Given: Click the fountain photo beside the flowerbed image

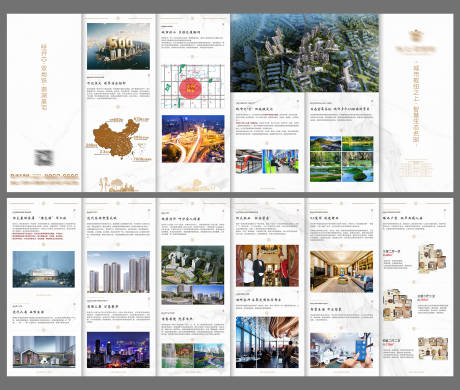Looking at the screenshot, I should click(x=177, y=356).
